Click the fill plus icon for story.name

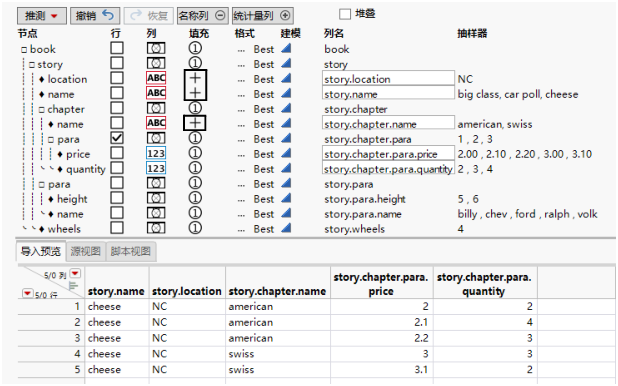point(195,93)
